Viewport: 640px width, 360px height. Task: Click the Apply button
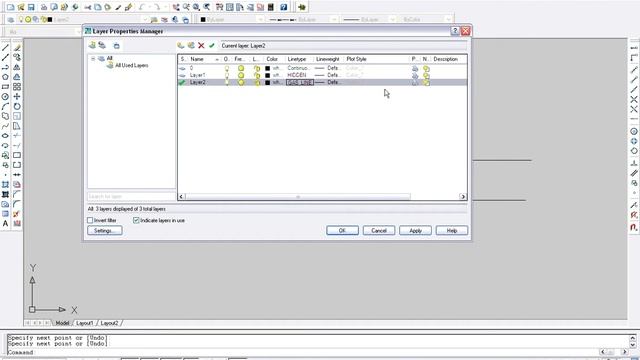(415, 231)
